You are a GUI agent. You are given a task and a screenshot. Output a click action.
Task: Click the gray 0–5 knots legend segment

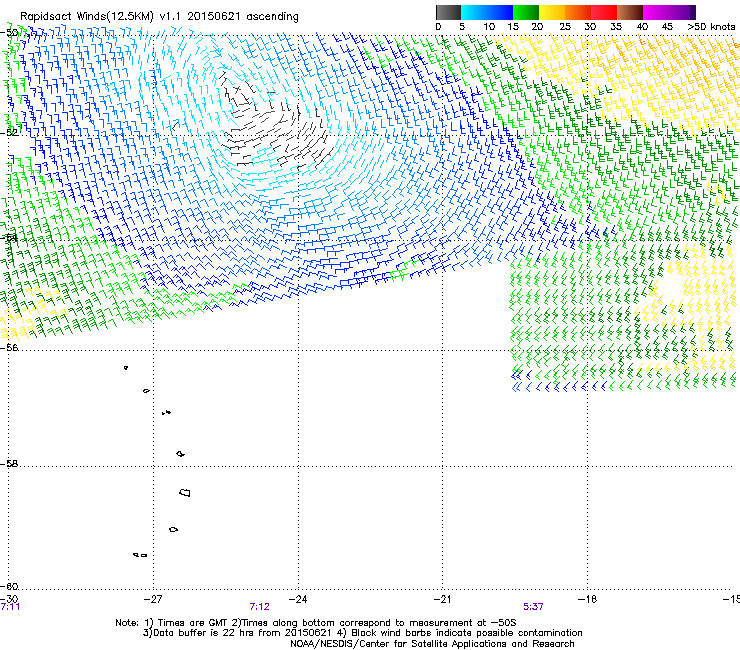[x=448, y=12]
